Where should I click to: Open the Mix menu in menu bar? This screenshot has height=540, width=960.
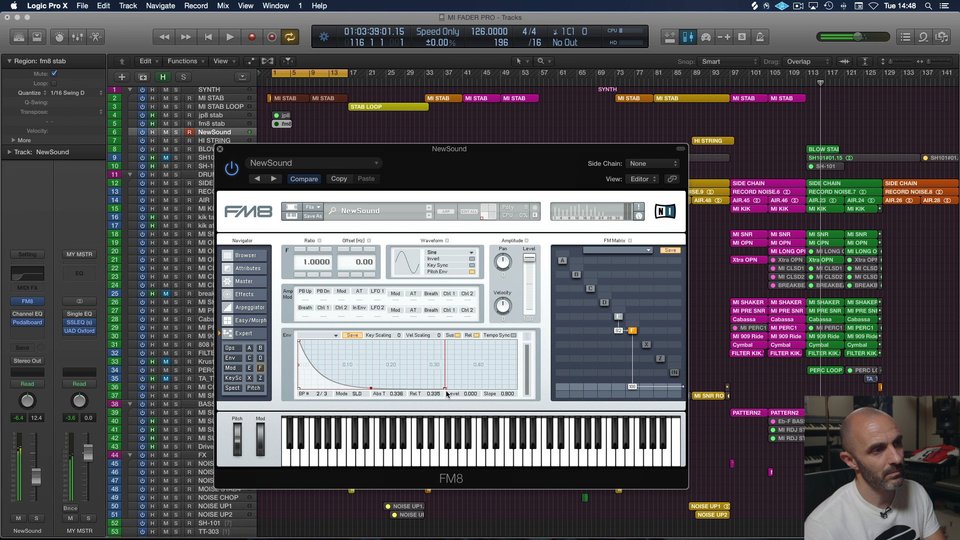[223, 6]
